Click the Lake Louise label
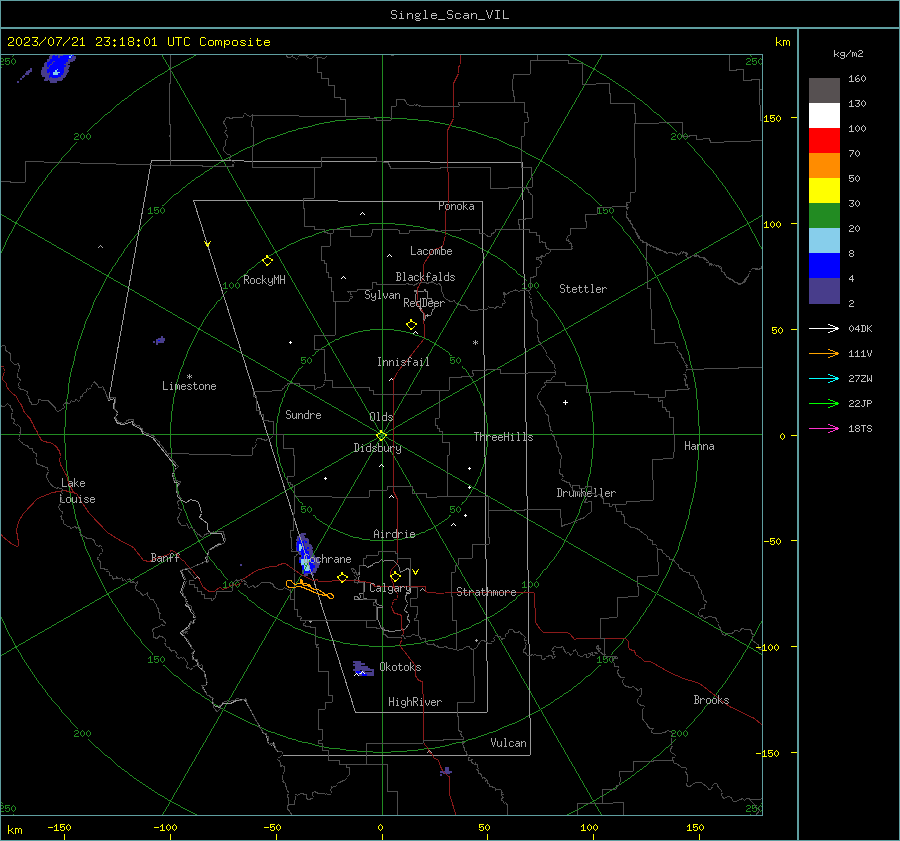900x841 pixels. [77, 491]
